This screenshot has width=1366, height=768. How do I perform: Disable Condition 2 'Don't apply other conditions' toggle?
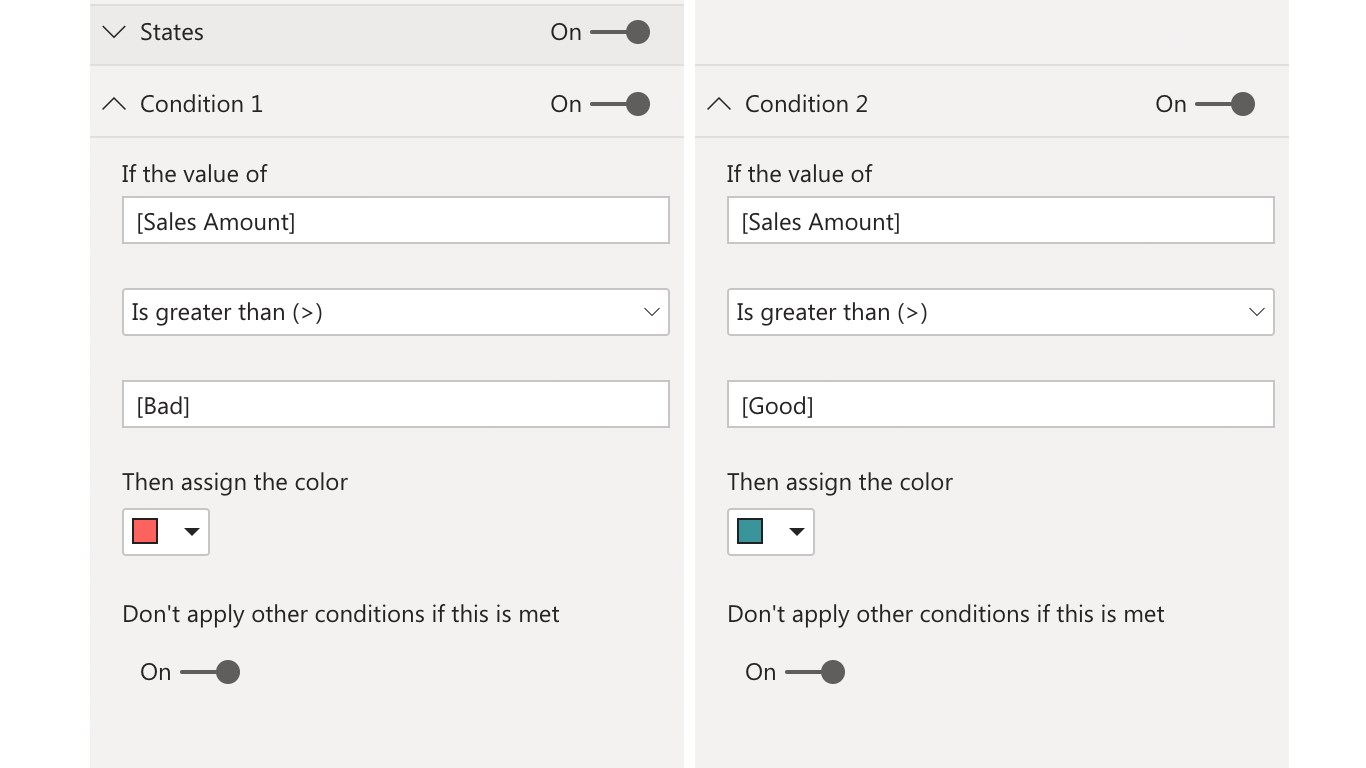pos(816,672)
